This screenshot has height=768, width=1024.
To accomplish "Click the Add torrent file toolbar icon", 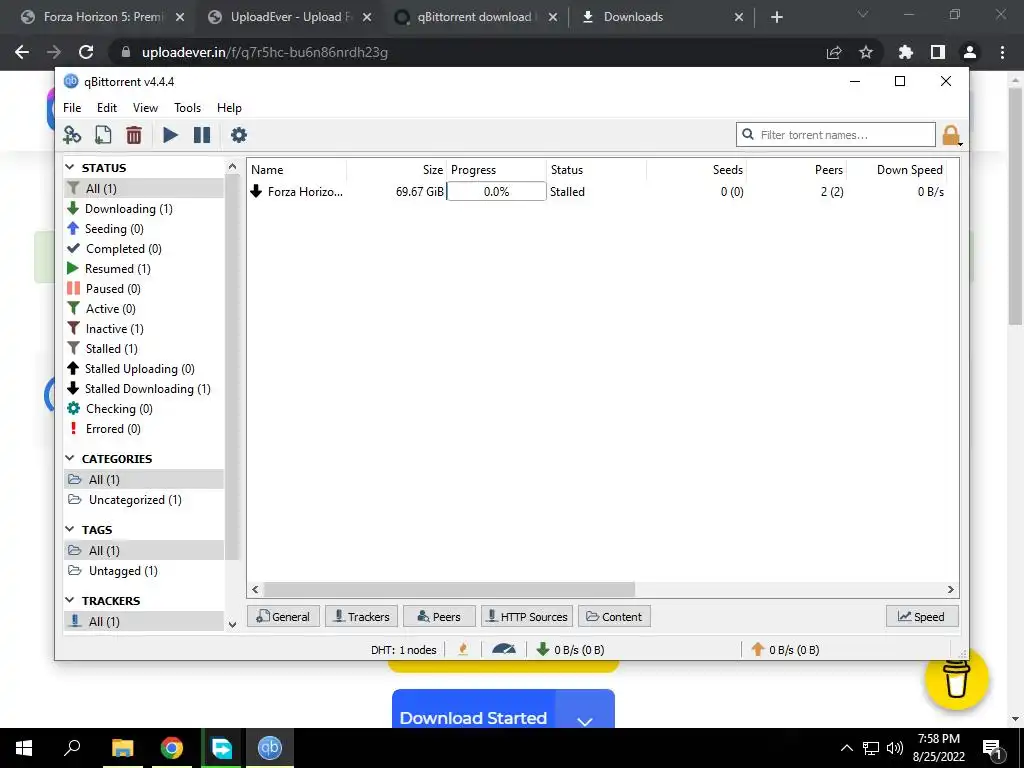I will [x=103, y=135].
